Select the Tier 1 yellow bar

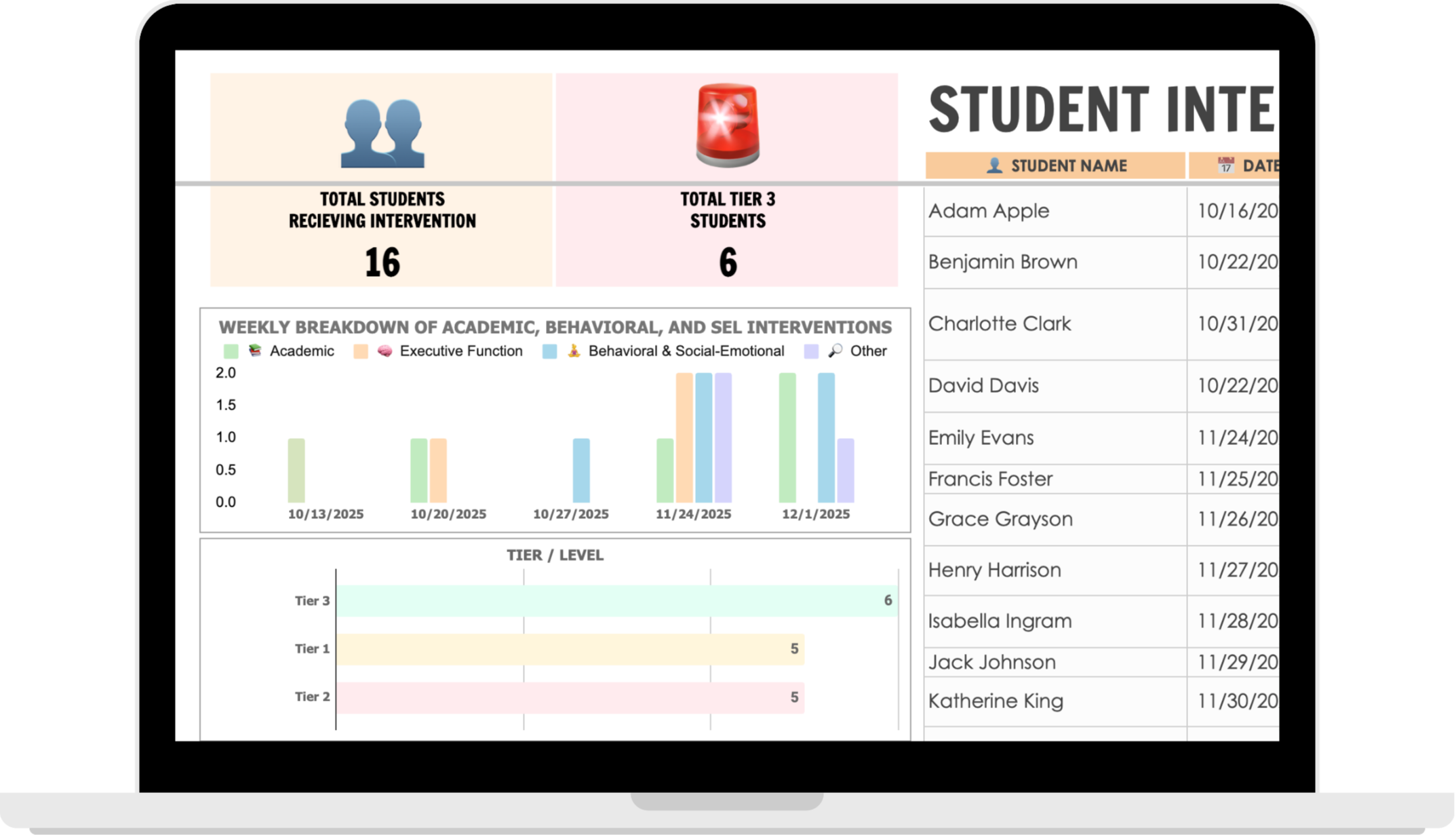point(570,649)
